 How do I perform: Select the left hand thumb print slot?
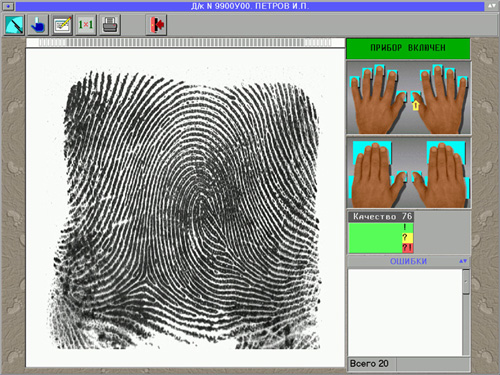pyautogui.click(x=402, y=96)
